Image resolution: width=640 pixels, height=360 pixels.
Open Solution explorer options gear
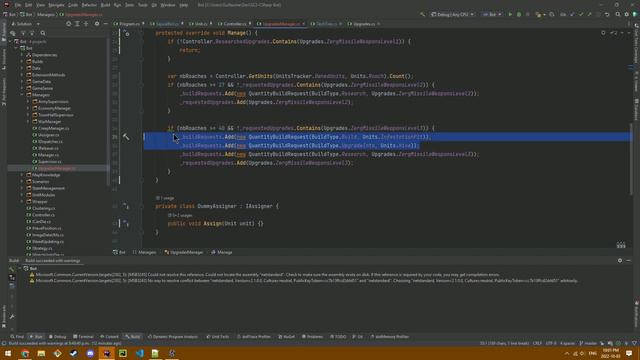pos(97,24)
